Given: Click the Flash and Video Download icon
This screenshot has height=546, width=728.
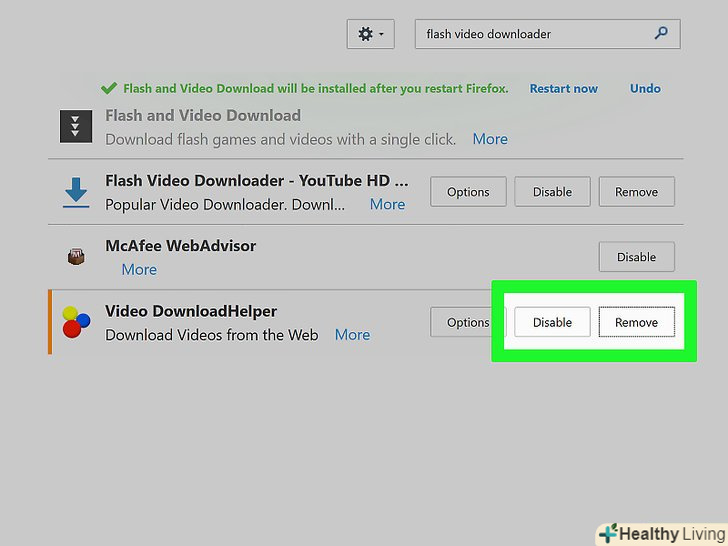Looking at the screenshot, I should 76,126.
